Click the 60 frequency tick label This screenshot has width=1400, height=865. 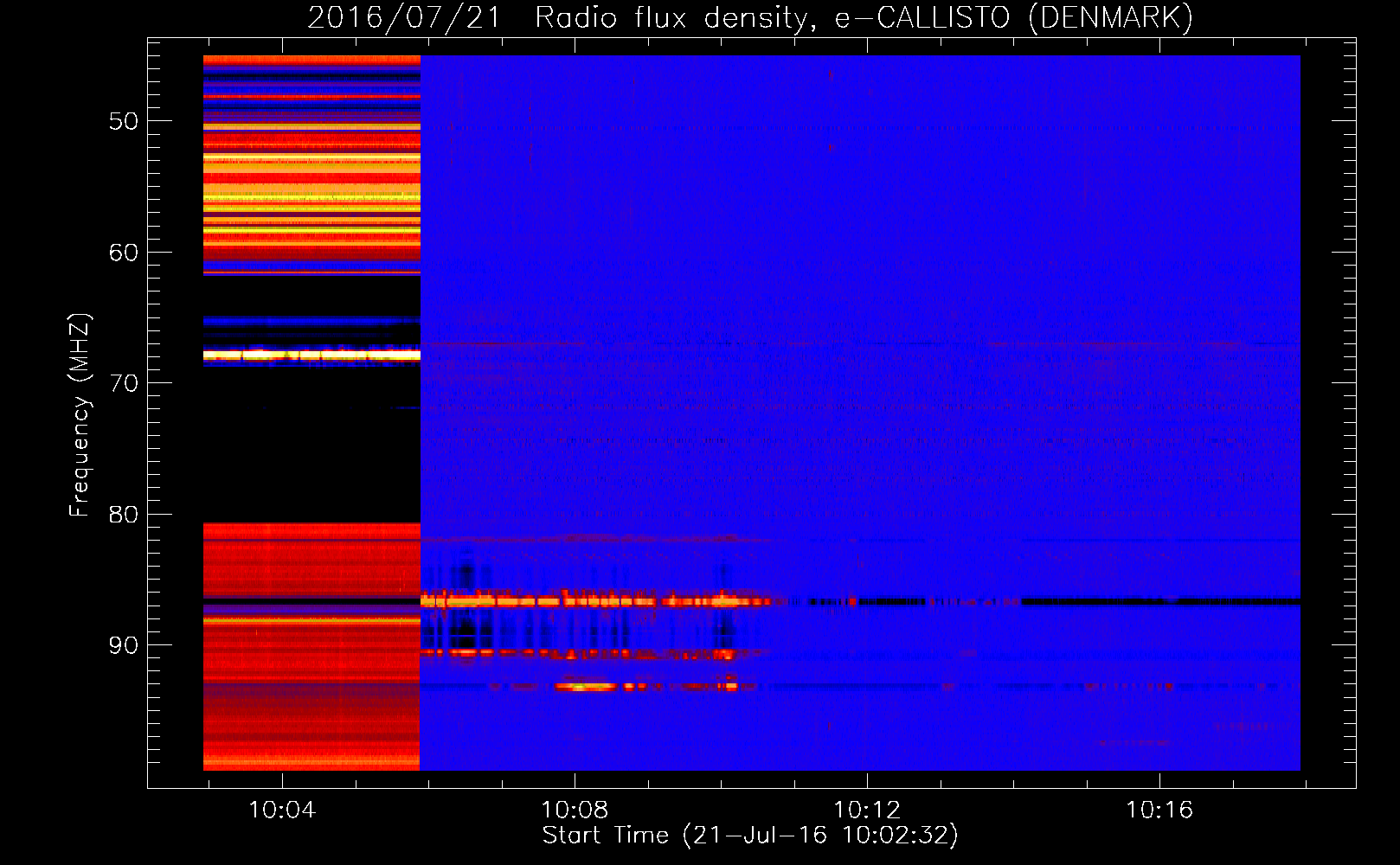tap(124, 253)
